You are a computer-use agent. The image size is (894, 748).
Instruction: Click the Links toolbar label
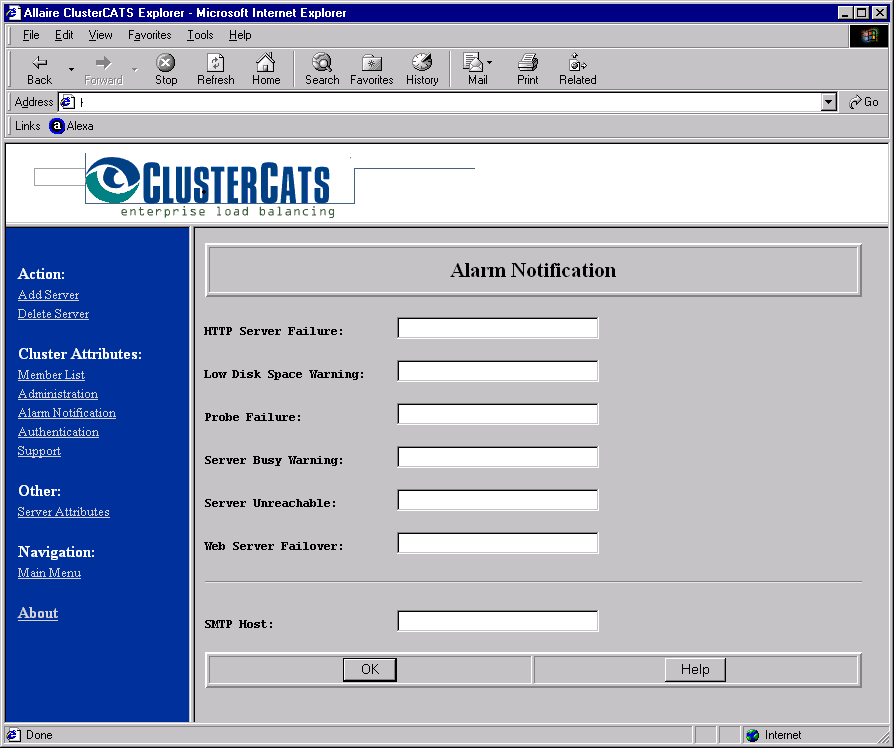click(27, 126)
